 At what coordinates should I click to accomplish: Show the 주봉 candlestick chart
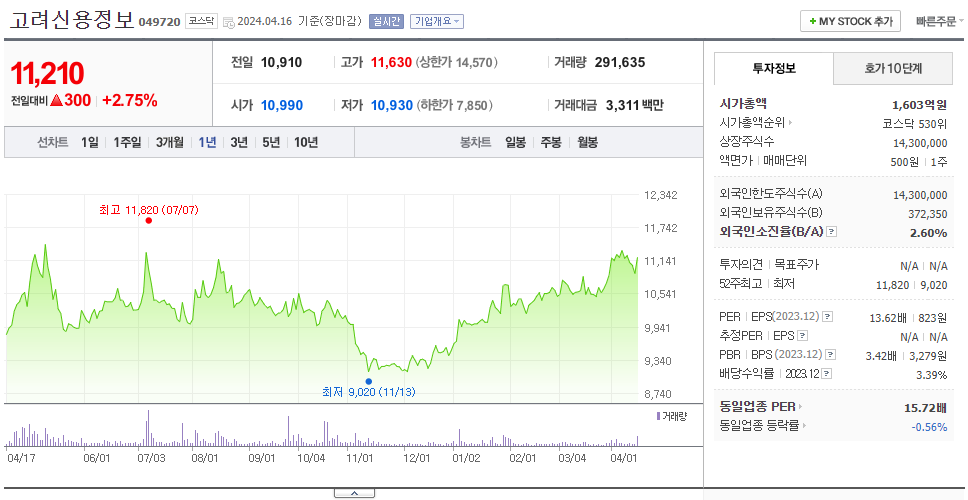click(551, 143)
